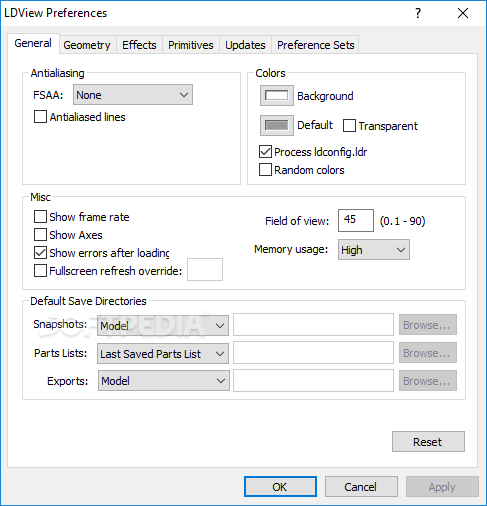Image resolution: width=487 pixels, height=506 pixels.
Task: Open the Parts Lists directory dropdown
Action: [x=163, y=353]
